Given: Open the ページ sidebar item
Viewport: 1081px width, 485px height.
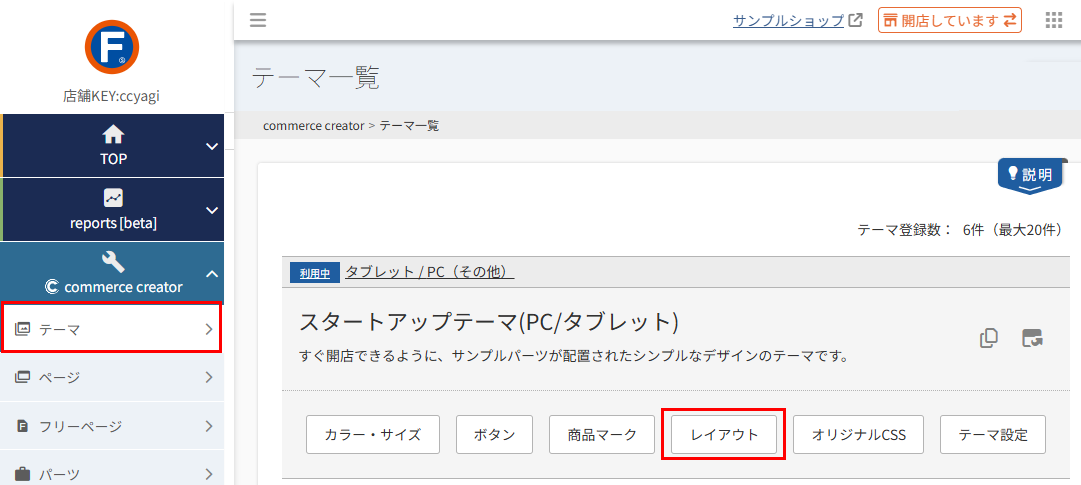Looking at the screenshot, I should pos(111,377).
